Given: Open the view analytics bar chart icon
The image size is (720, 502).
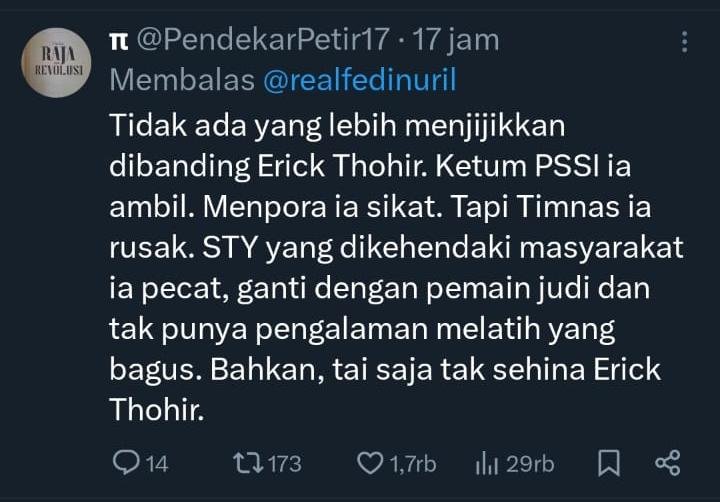Looking at the screenshot, I should click(x=487, y=463).
